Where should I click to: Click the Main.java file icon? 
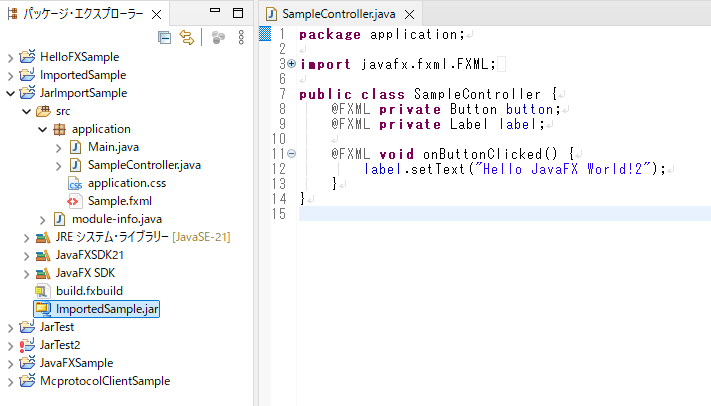[x=75, y=147]
